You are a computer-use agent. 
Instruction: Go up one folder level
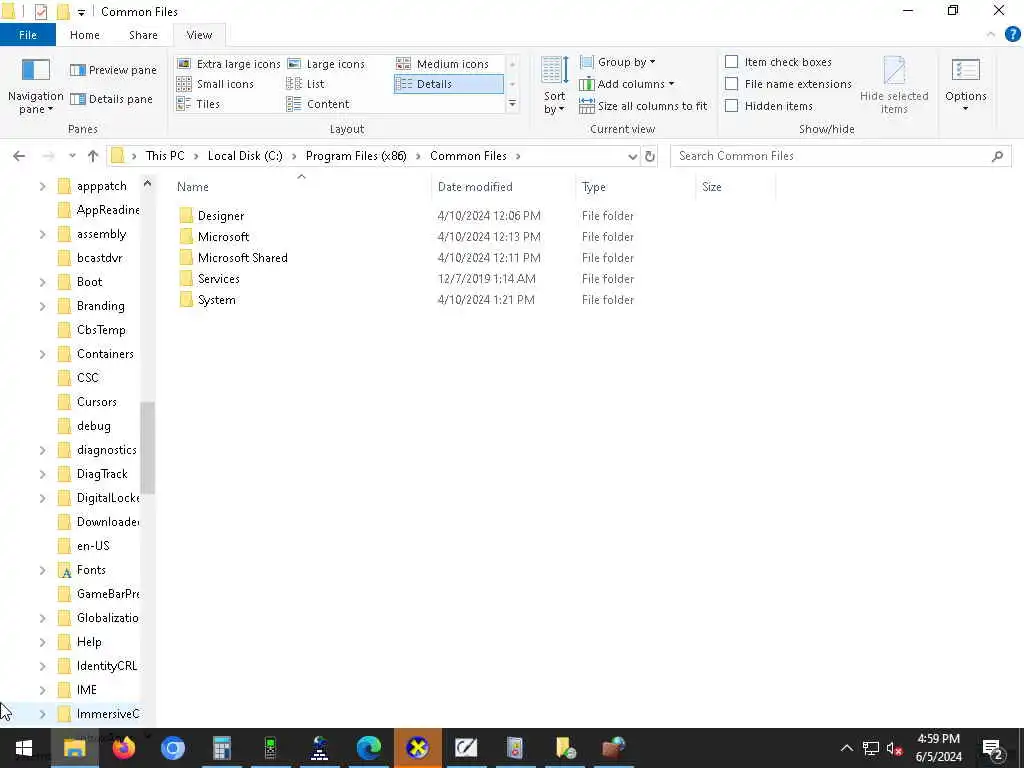[93, 156]
